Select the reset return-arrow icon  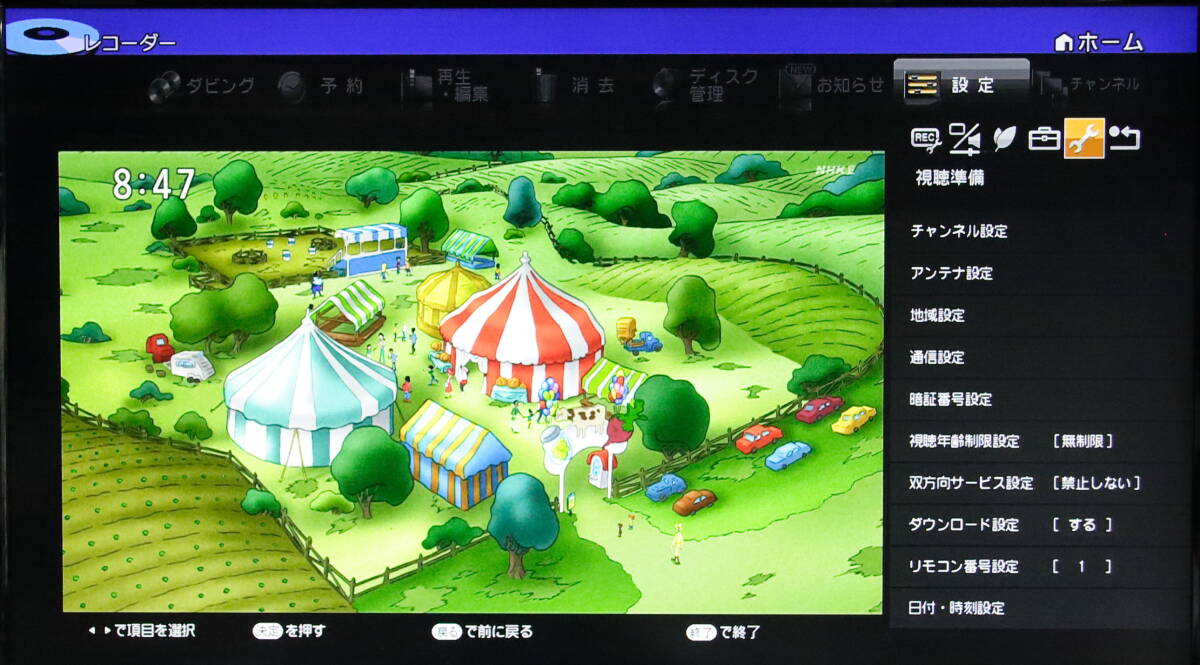(x=1125, y=138)
